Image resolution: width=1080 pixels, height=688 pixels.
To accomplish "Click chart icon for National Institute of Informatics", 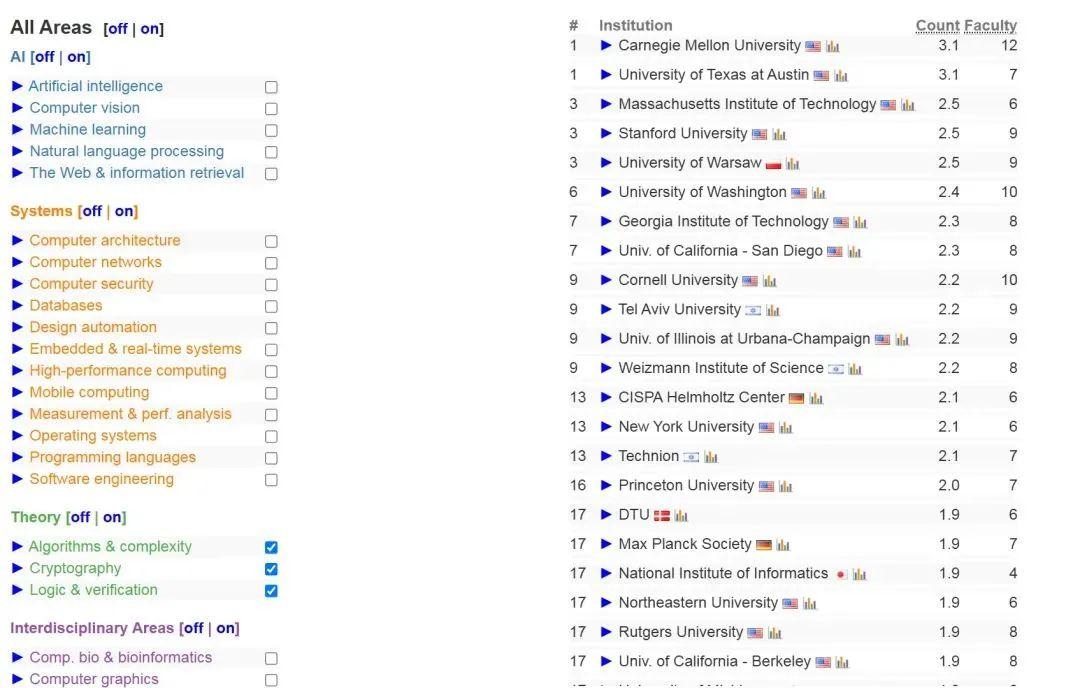I will 860,574.
